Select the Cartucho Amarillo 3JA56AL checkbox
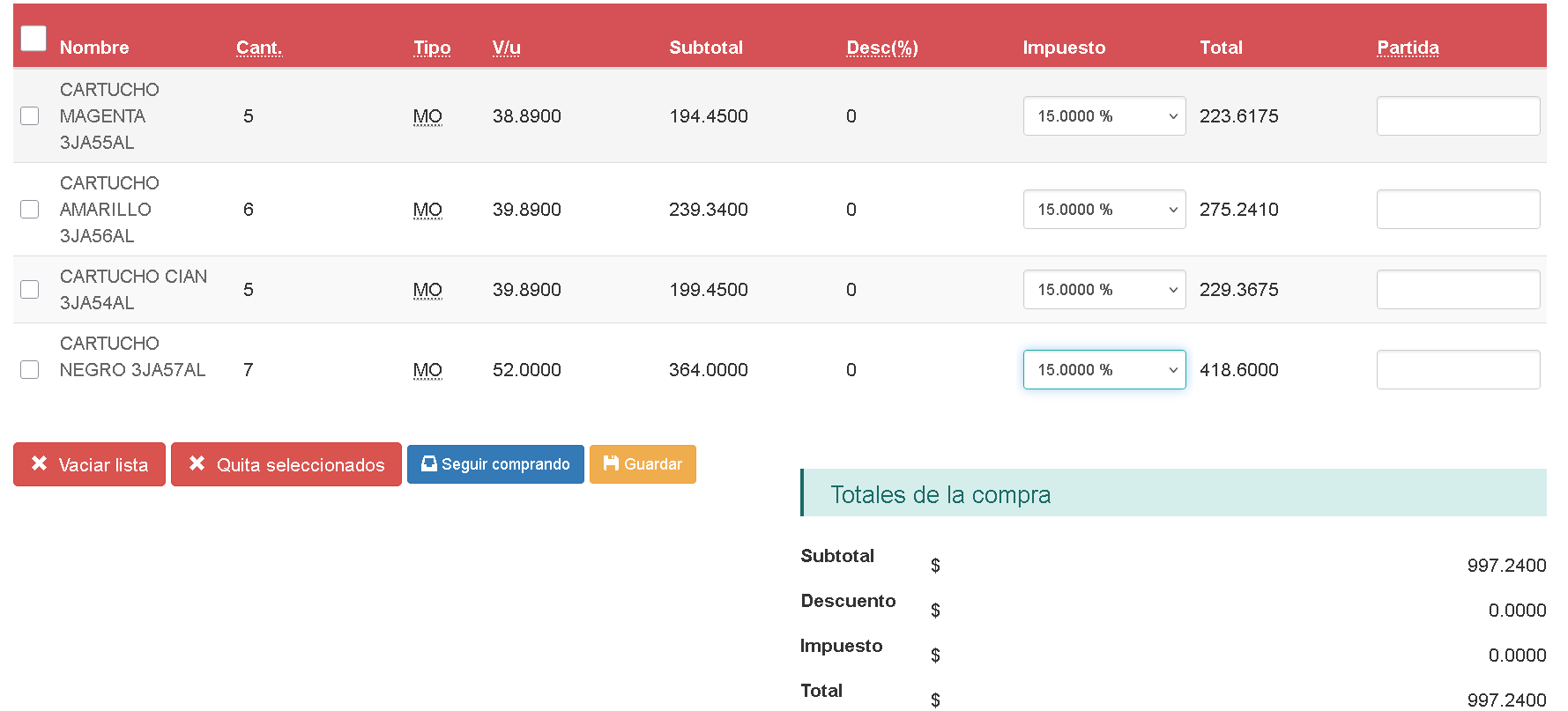This screenshot has width=1568, height=711. [30, 210]
